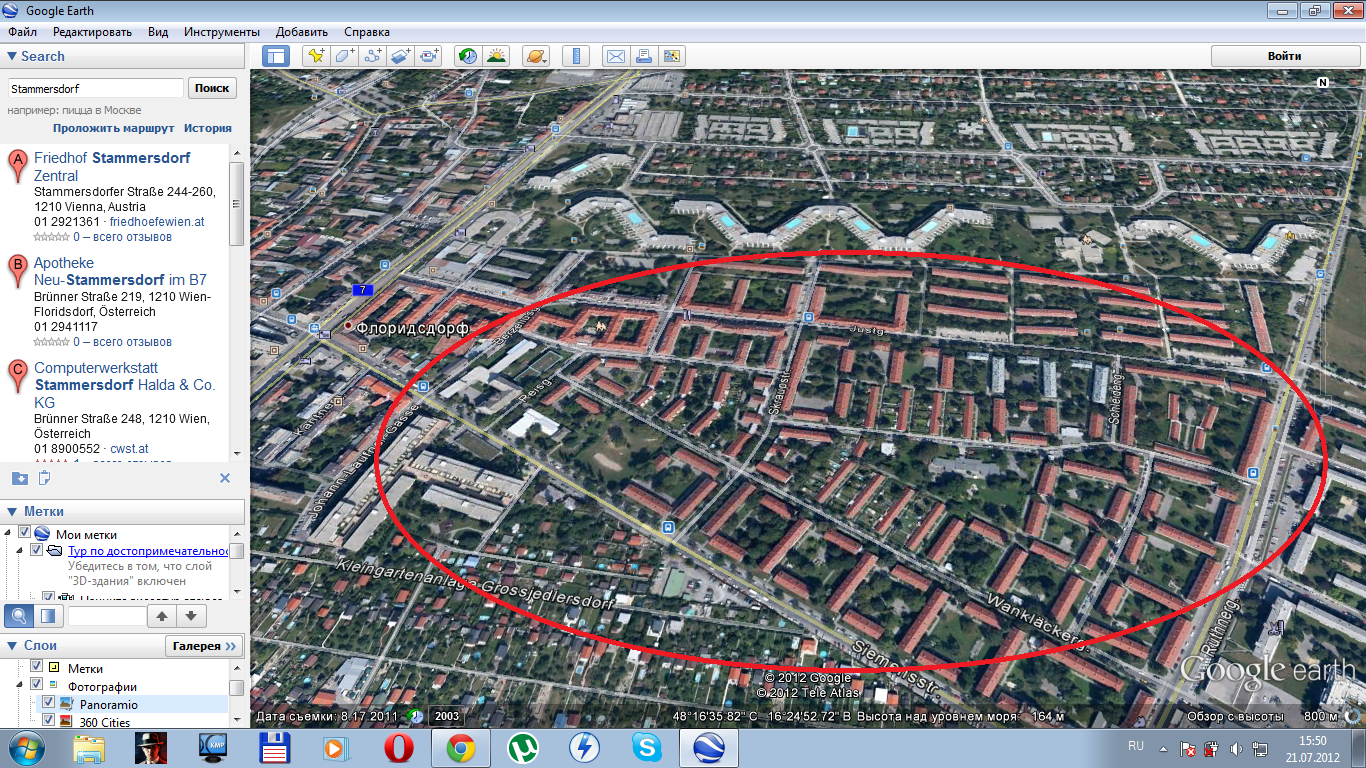The height and width of the screenshot is (768, 1366).
Task: Open the ruler measuring tool
Action: (x=576, y=56)
